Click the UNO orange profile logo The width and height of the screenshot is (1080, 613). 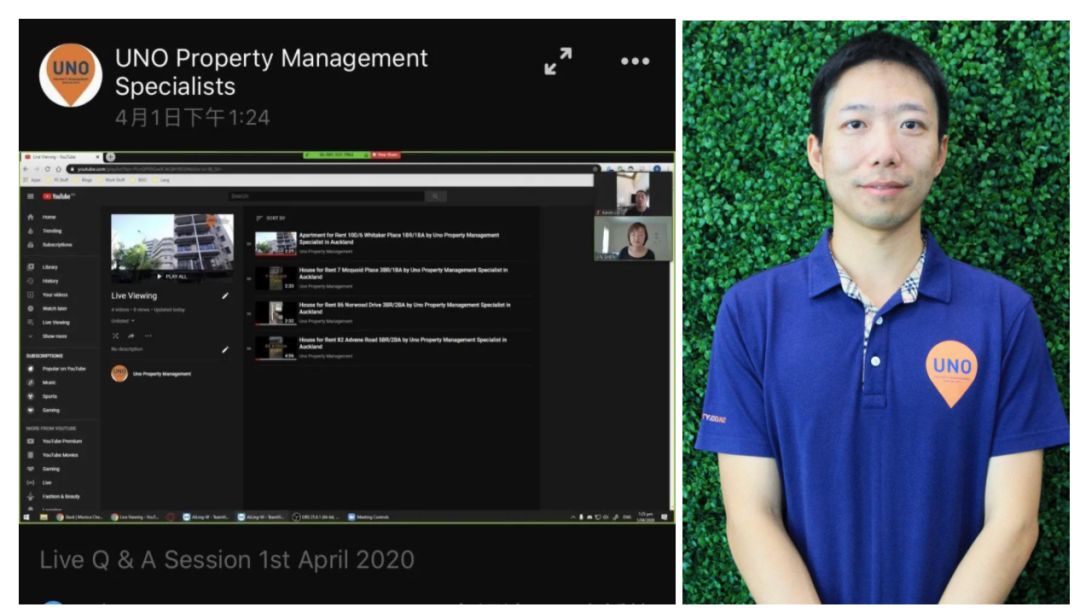coord(70,75)
